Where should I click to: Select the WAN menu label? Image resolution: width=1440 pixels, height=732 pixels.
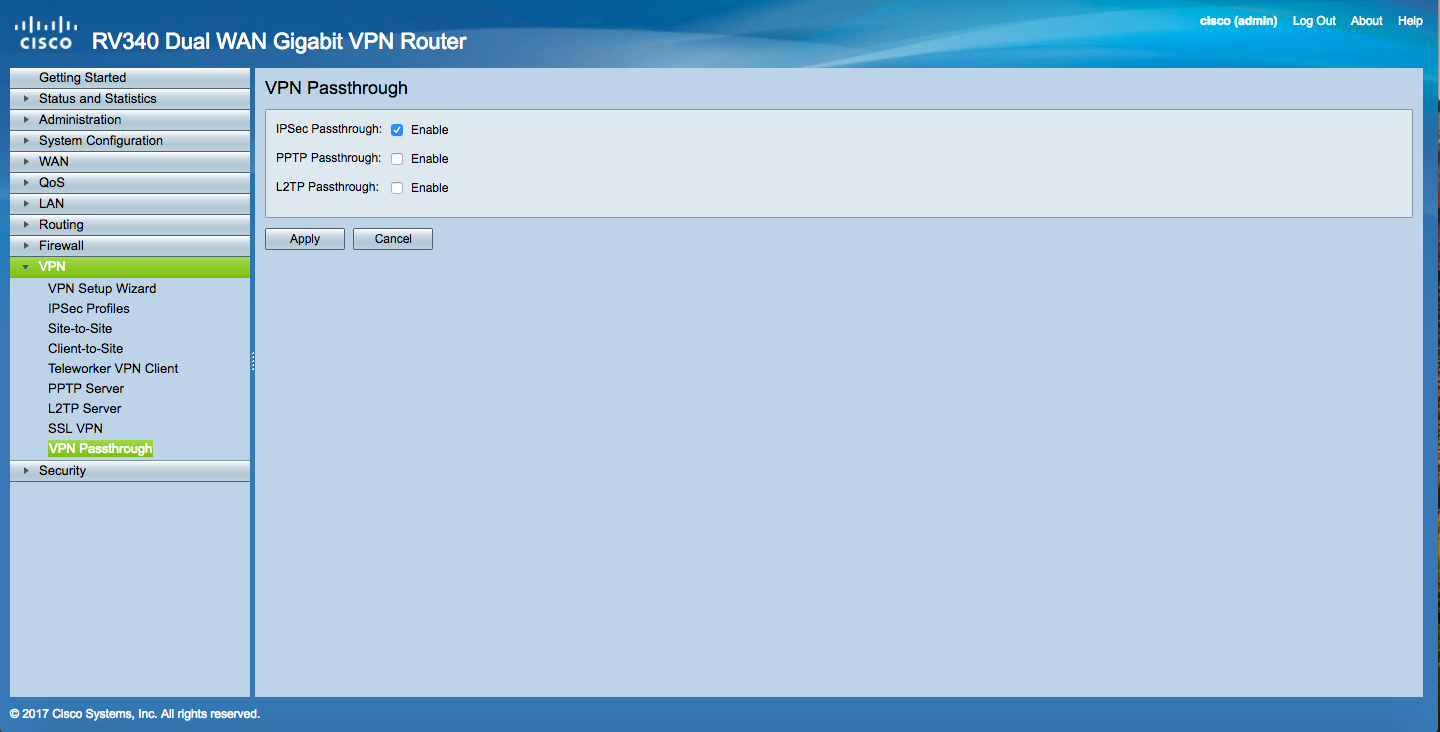point(54,162)
